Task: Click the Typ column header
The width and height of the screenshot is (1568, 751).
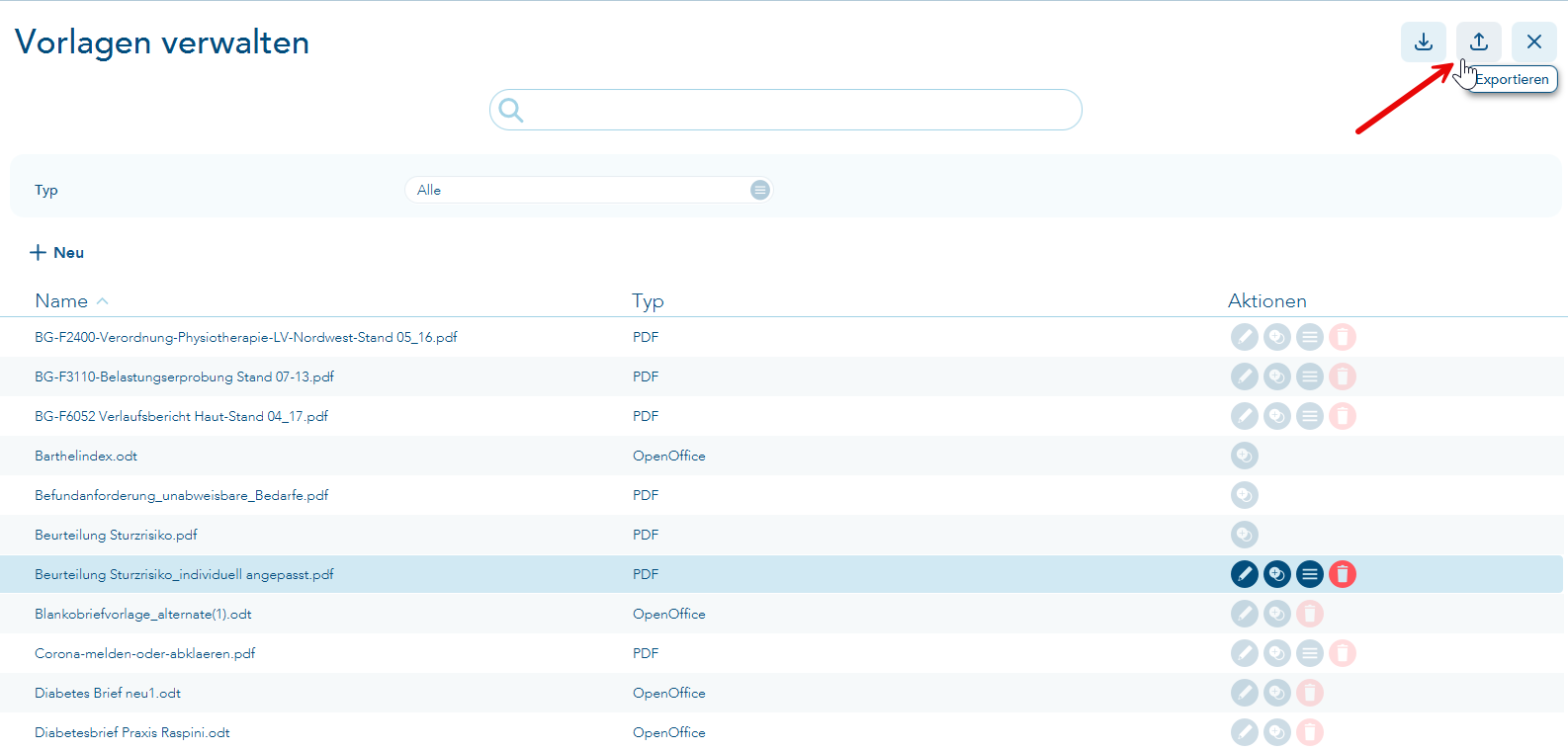Action: [648, 301]
